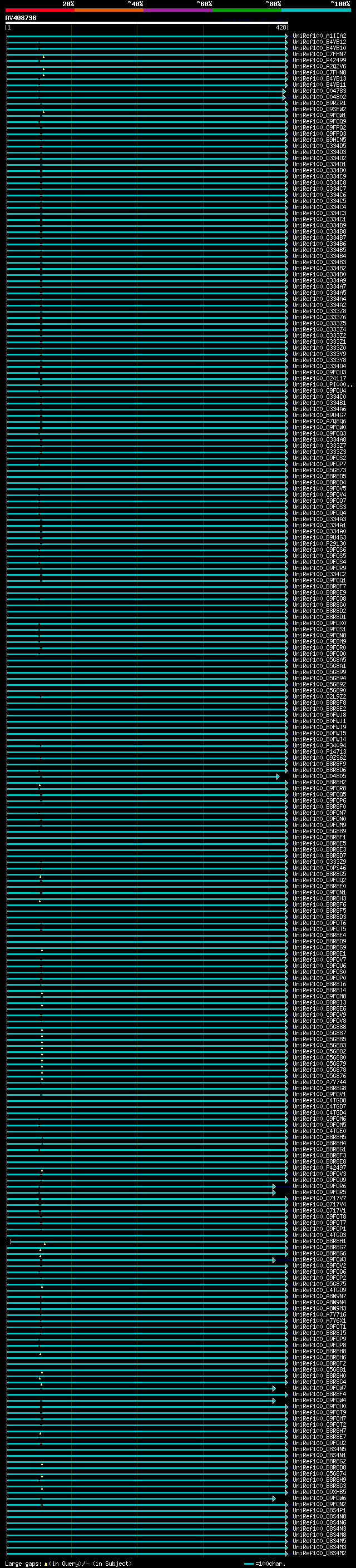Select hit label UniRef100_B8R8D7
This screenshot has width=356, height=1568.
(x=319, y=856)
